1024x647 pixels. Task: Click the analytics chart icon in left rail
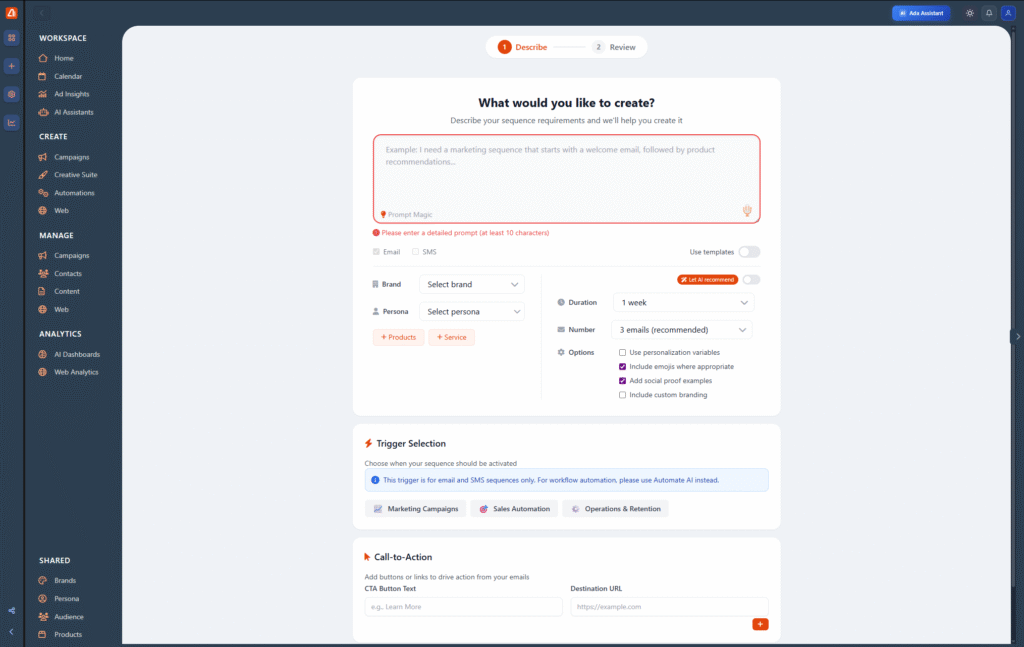click(x=11, y=123)
